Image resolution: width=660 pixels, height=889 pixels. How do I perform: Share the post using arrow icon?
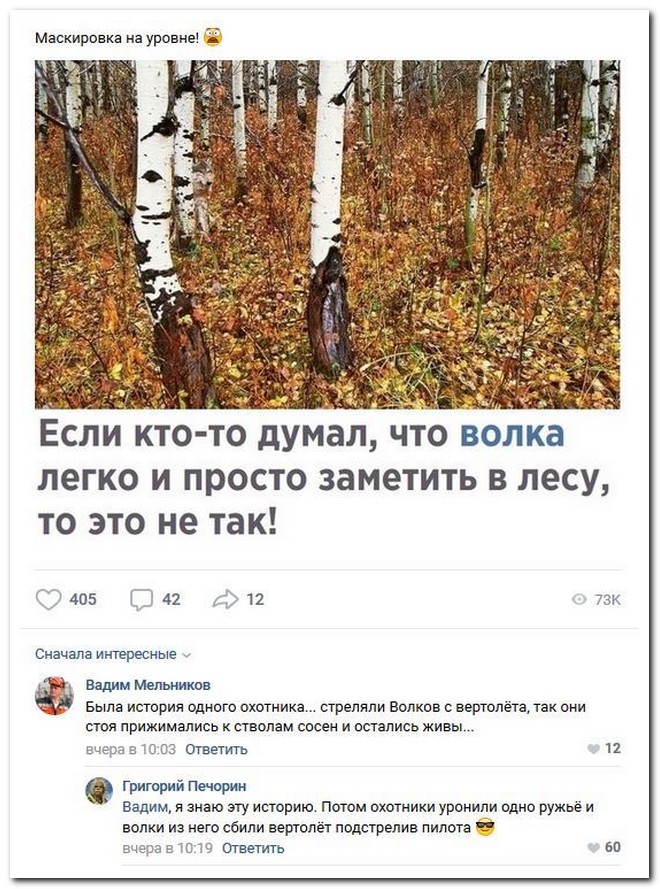pos(225,599)
